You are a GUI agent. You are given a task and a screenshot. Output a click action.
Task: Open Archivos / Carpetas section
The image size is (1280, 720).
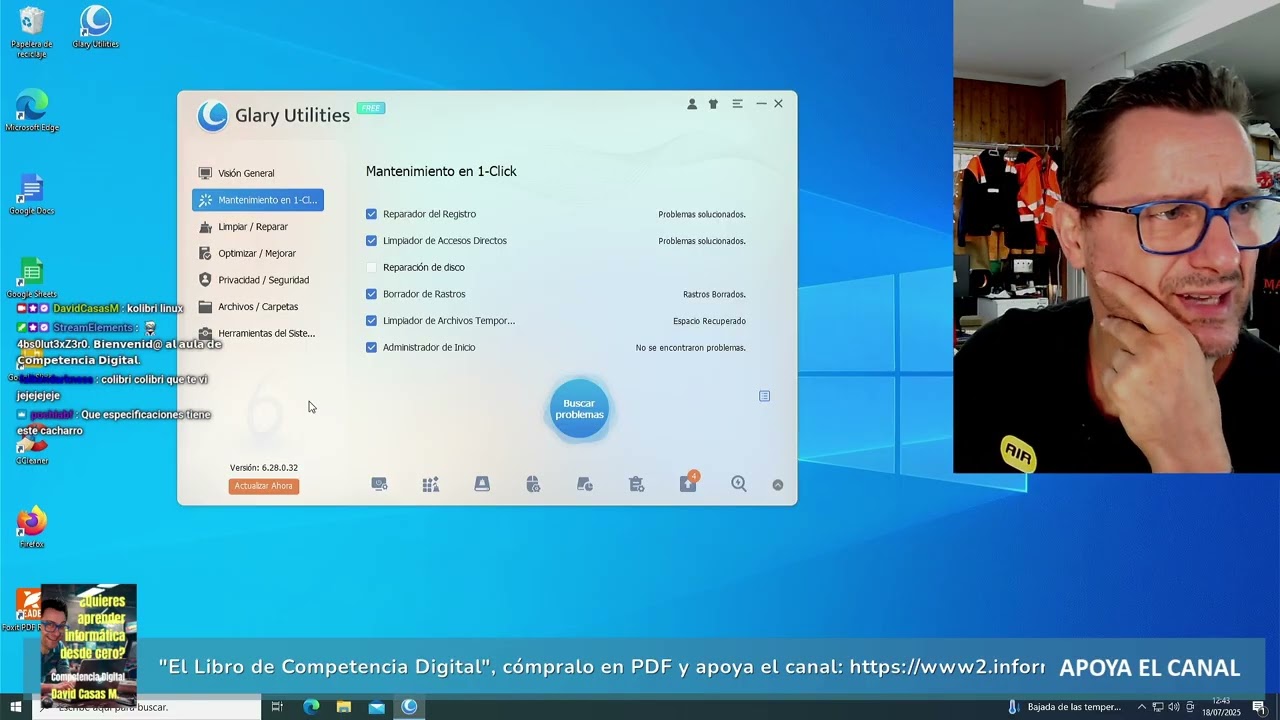(x=258, y=307)
